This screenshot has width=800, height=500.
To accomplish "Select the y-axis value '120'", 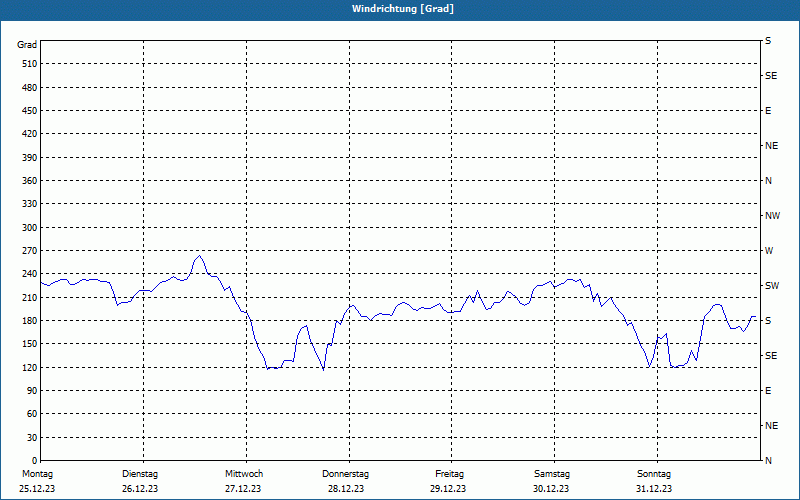I will 30,367.
